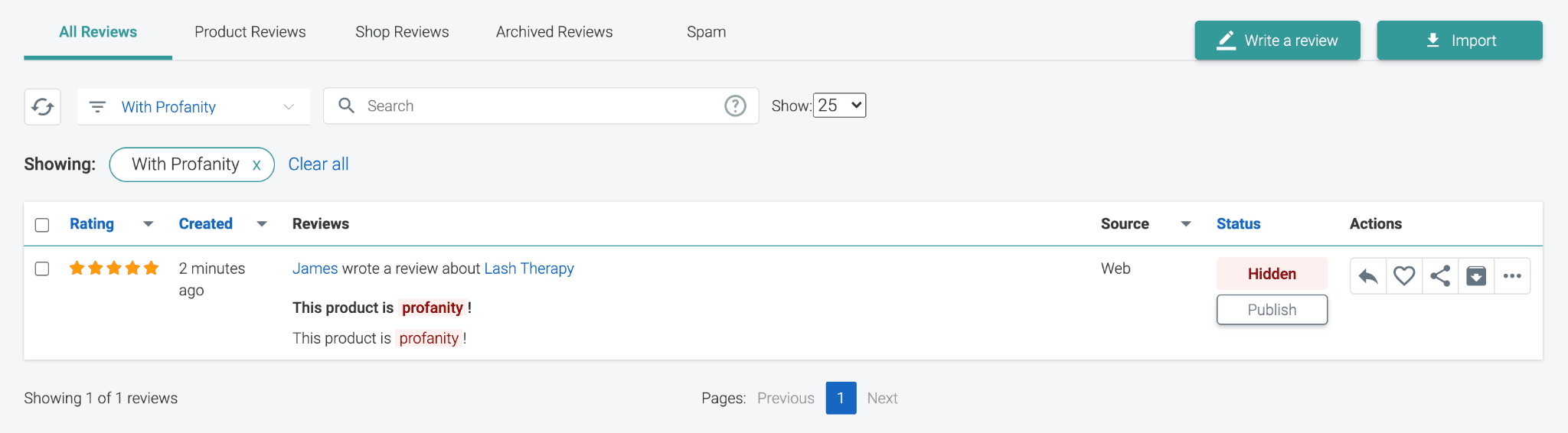
Task: Open the Show 25 per page dropdown
Action: (839, 106)
